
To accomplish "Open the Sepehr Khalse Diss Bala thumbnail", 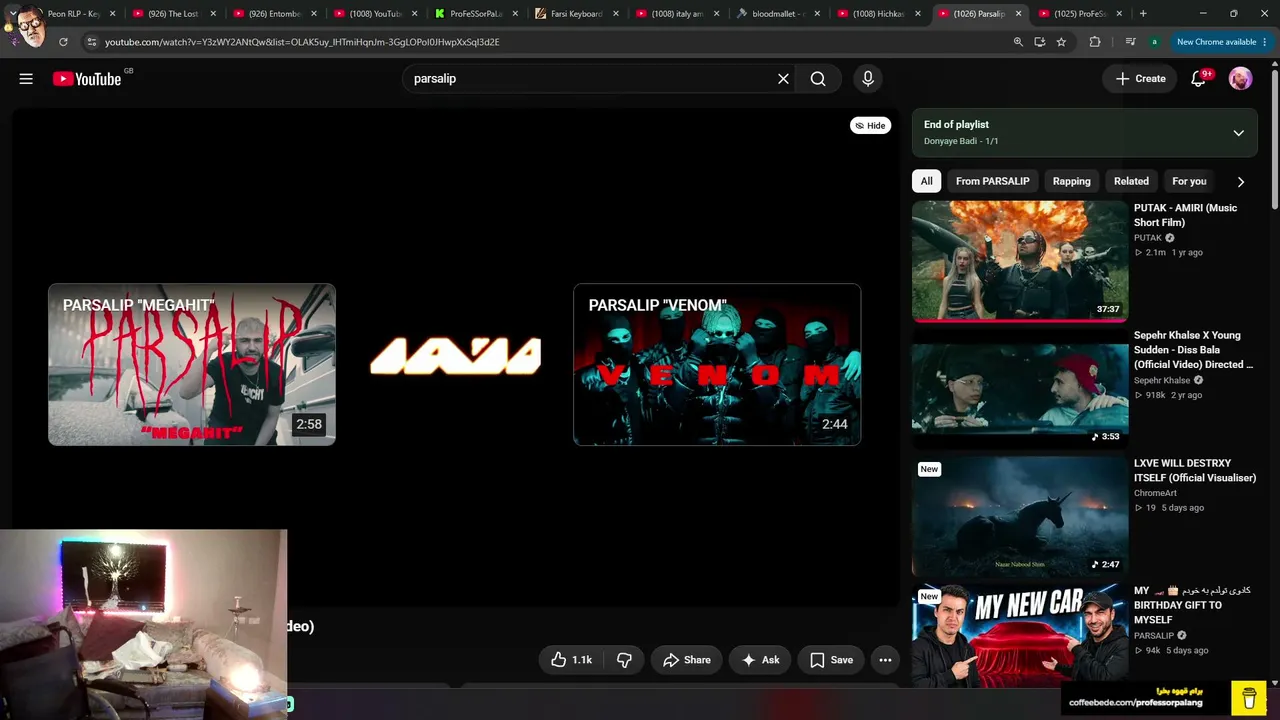I will click(x=1020, y=390).
